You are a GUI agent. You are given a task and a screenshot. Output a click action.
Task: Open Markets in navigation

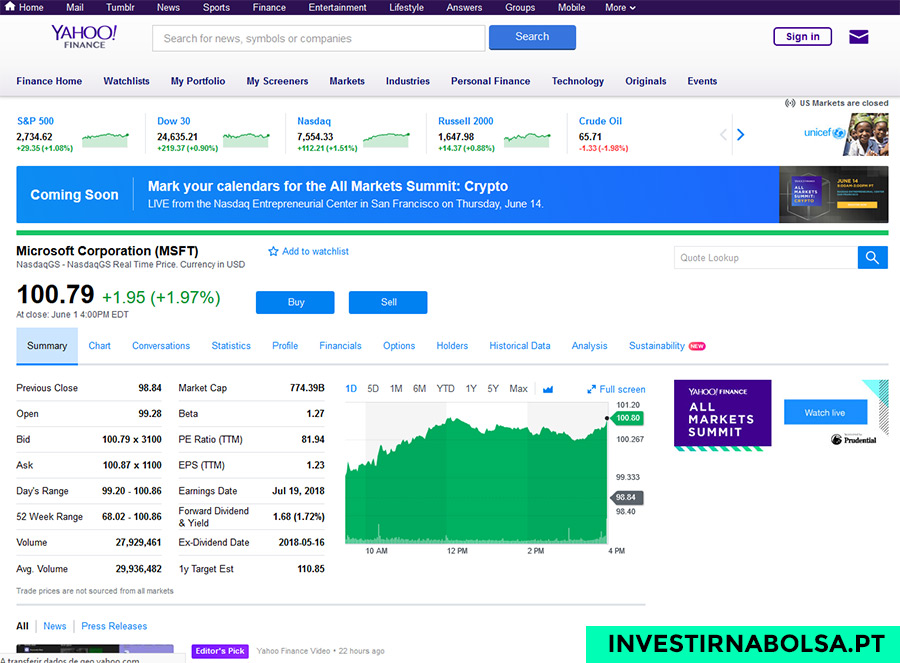tap(347, 81)
